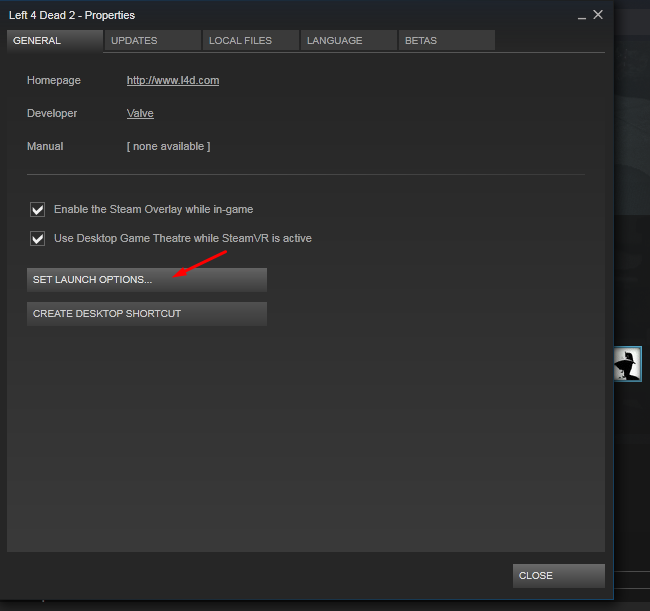
Task: Open the Local Files tab
Action: (x=250, y=41)
